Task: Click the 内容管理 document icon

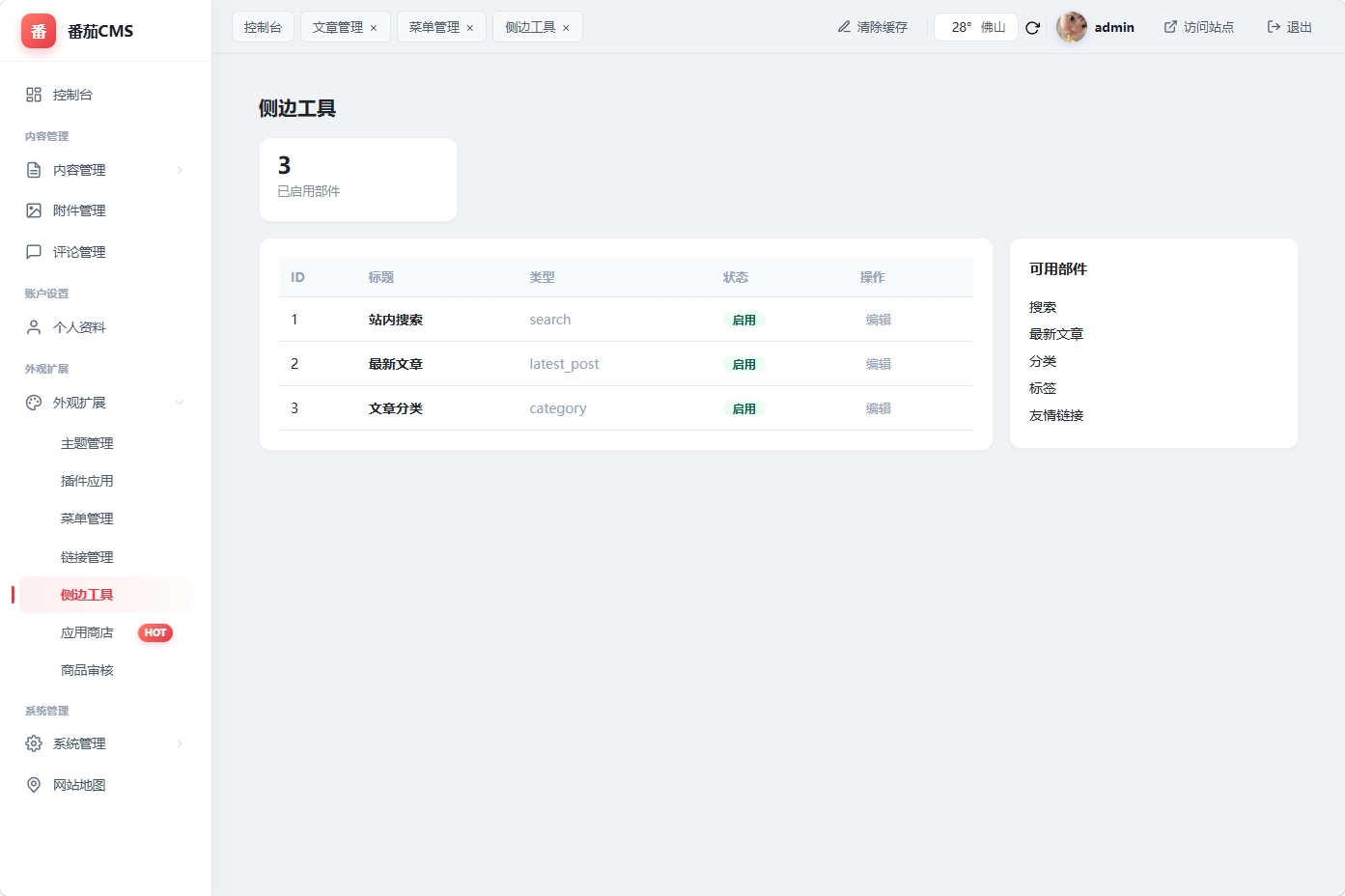Action: 34,170
